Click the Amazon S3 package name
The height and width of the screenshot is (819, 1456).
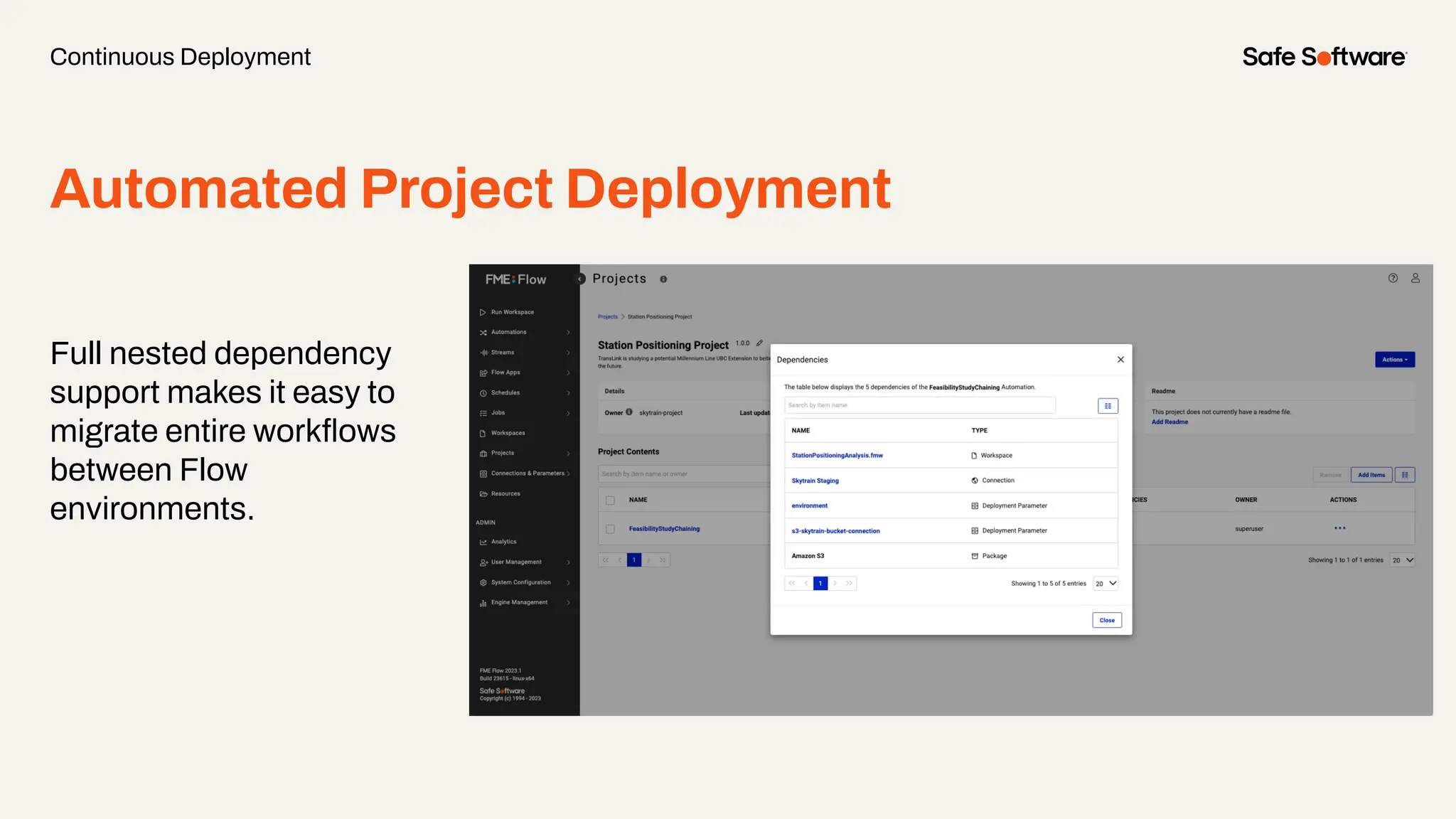pyautogui.click(x=808, y=556)
